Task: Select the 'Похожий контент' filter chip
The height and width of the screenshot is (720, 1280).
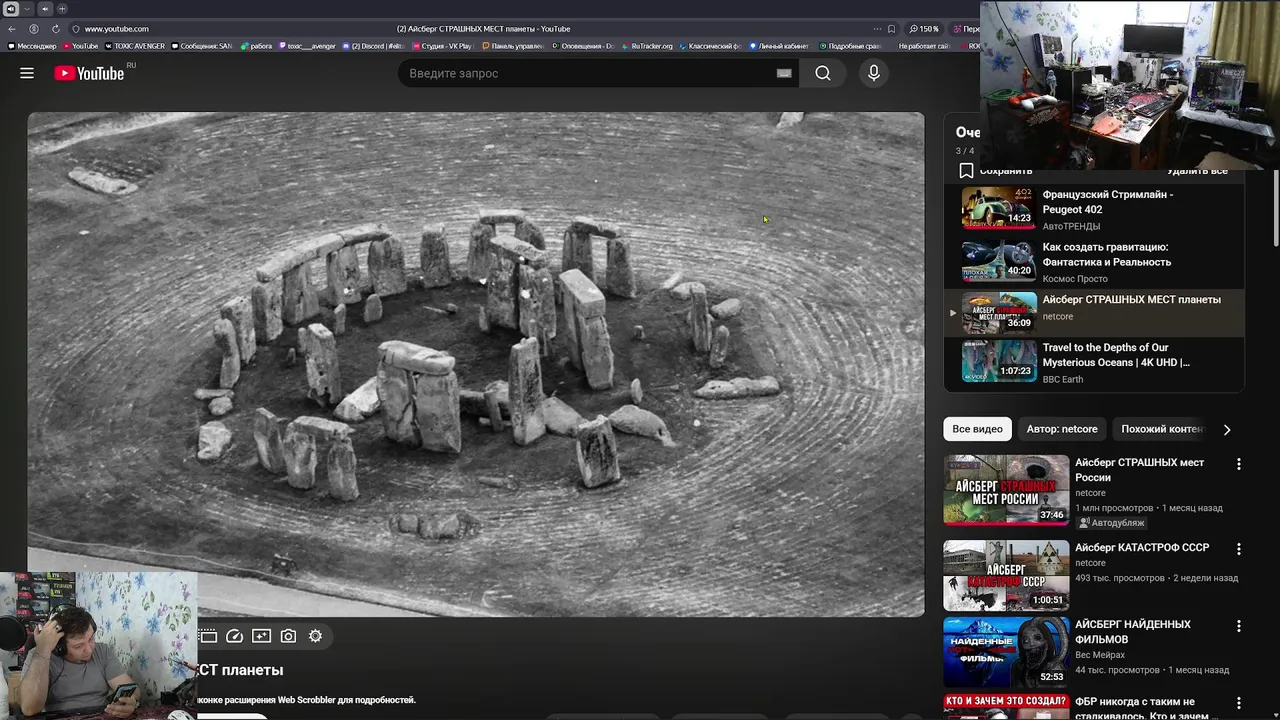Action: click(1161, 429)
